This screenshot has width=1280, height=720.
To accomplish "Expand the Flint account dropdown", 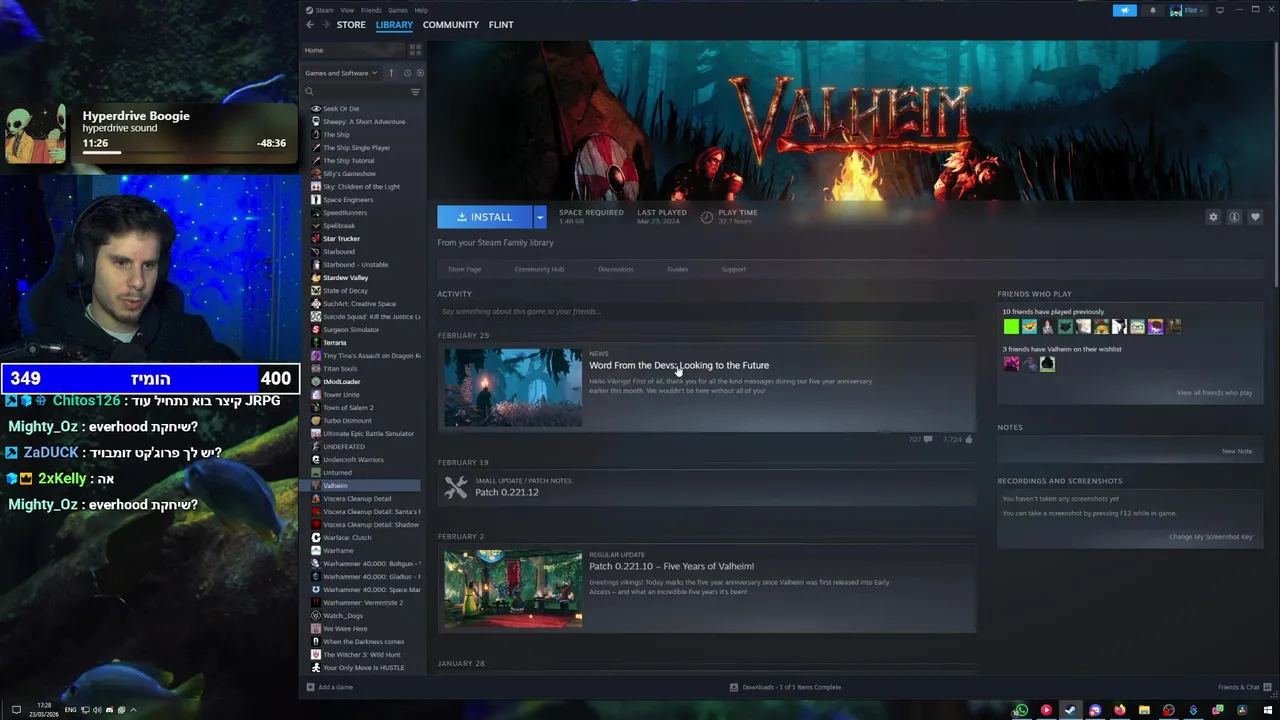I will pos(1187,10).
